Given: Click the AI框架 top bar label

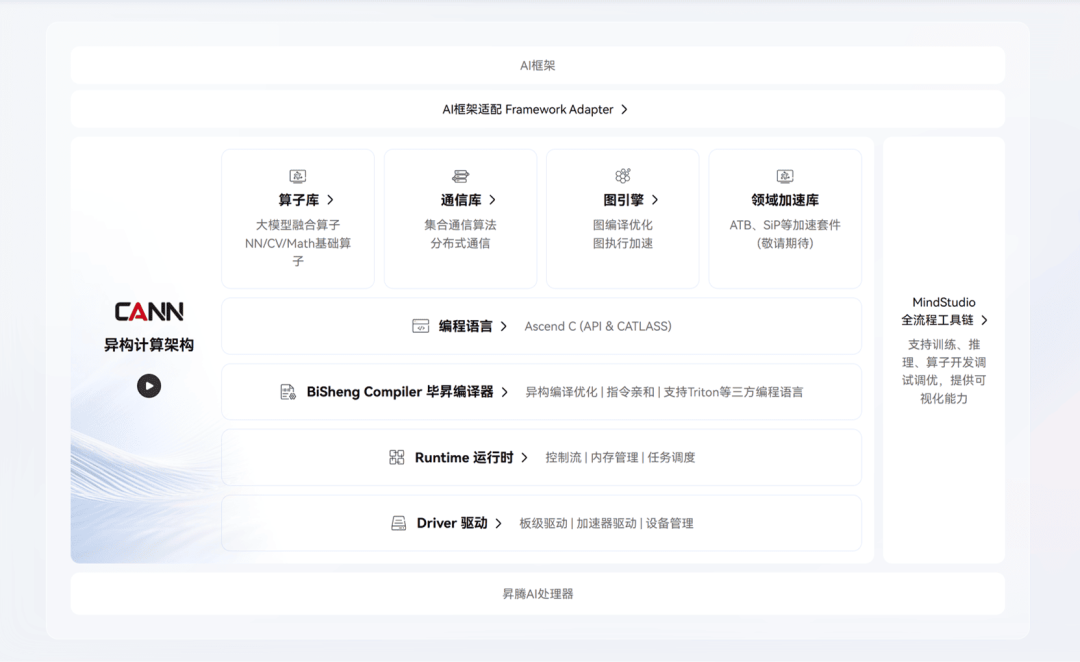Looking at the screenshot, I should pyautogui.click(x=537, y=65).
